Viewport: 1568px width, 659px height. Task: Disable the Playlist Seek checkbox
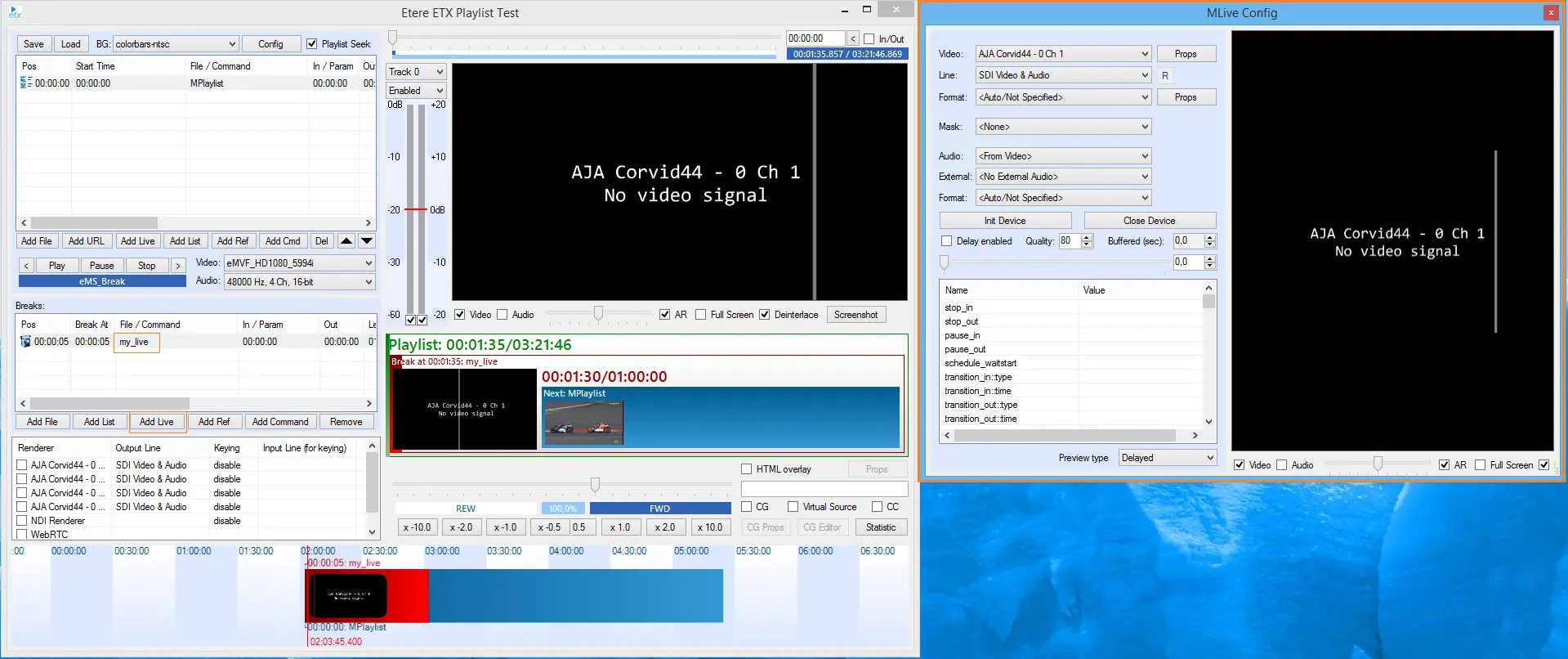coord(311,44)
